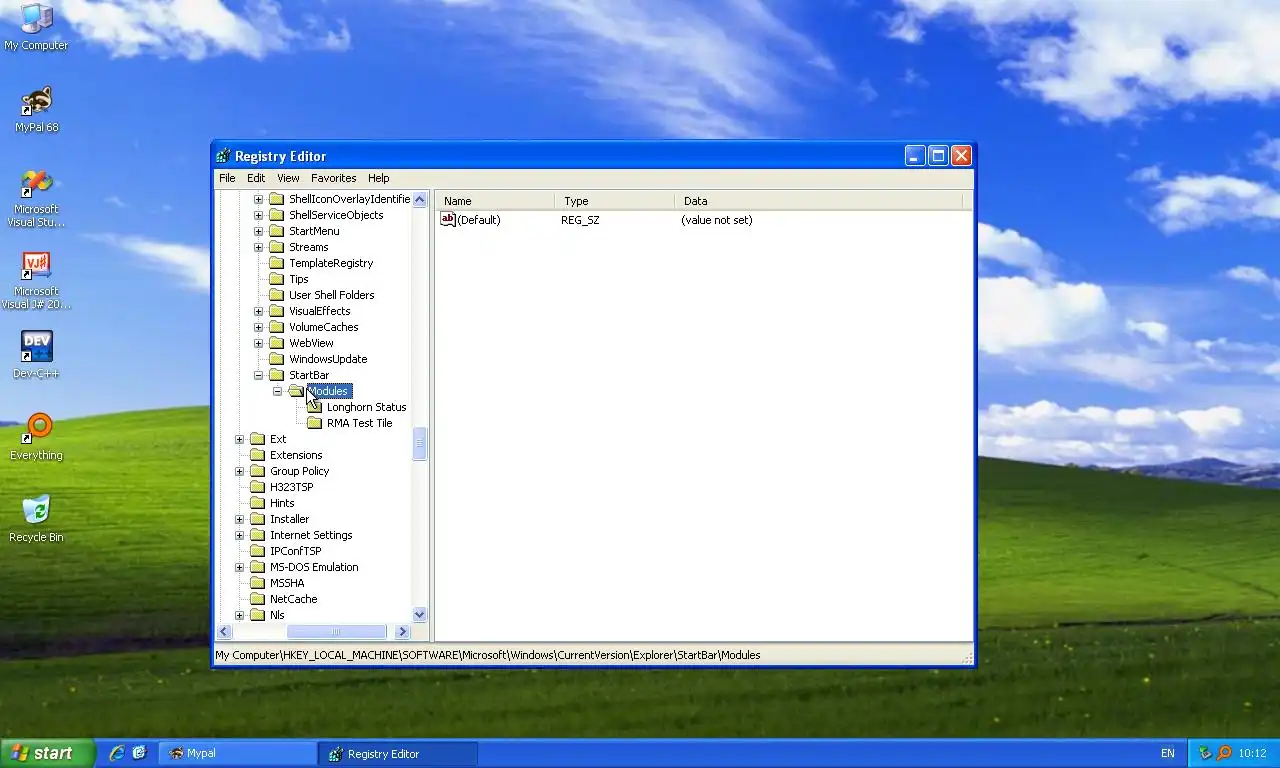
Task: Select folder icon of Longhorn Status key
Action: click(x=315, y=407)
